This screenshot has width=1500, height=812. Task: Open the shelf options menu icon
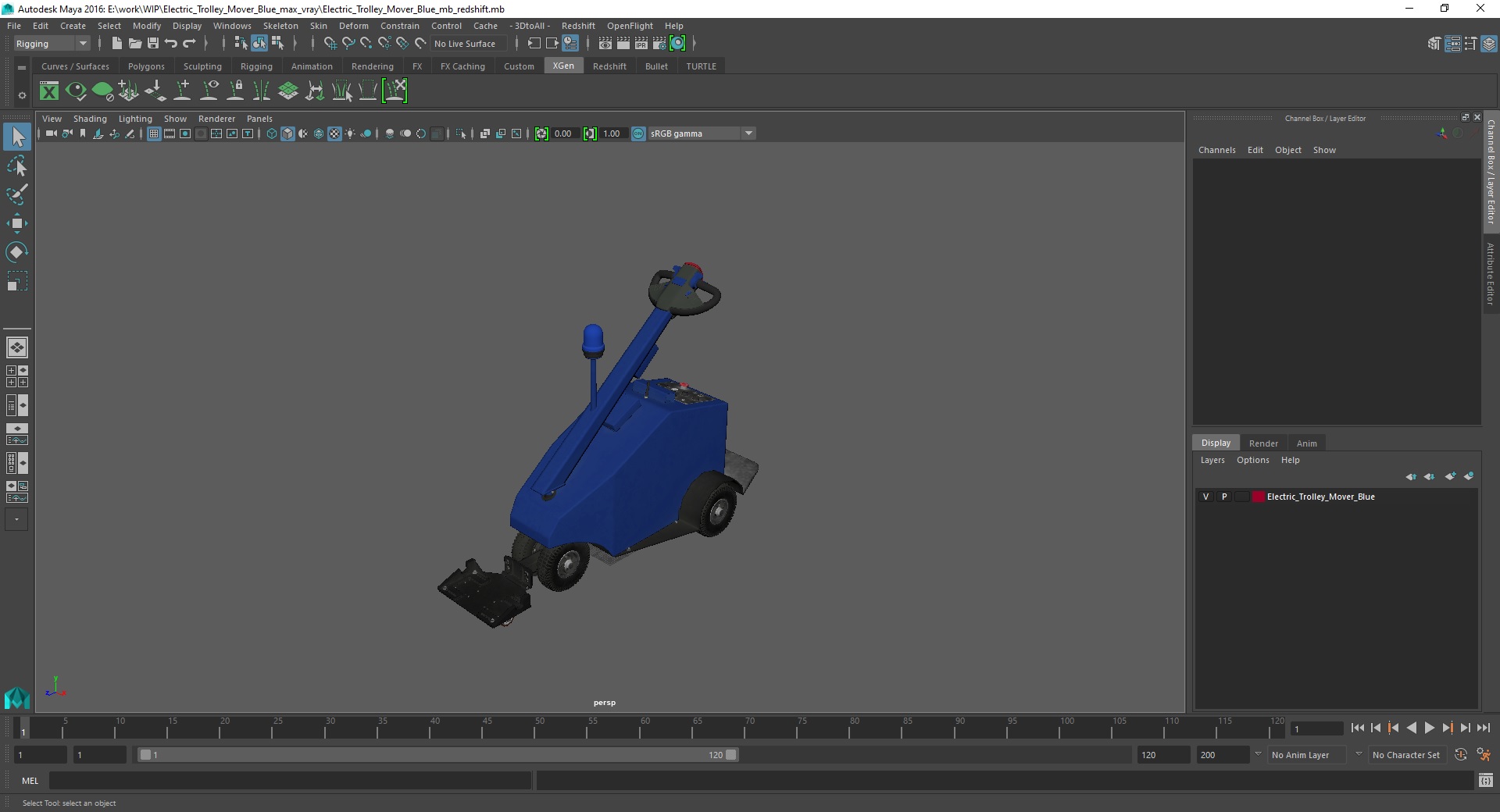point(22,95)
